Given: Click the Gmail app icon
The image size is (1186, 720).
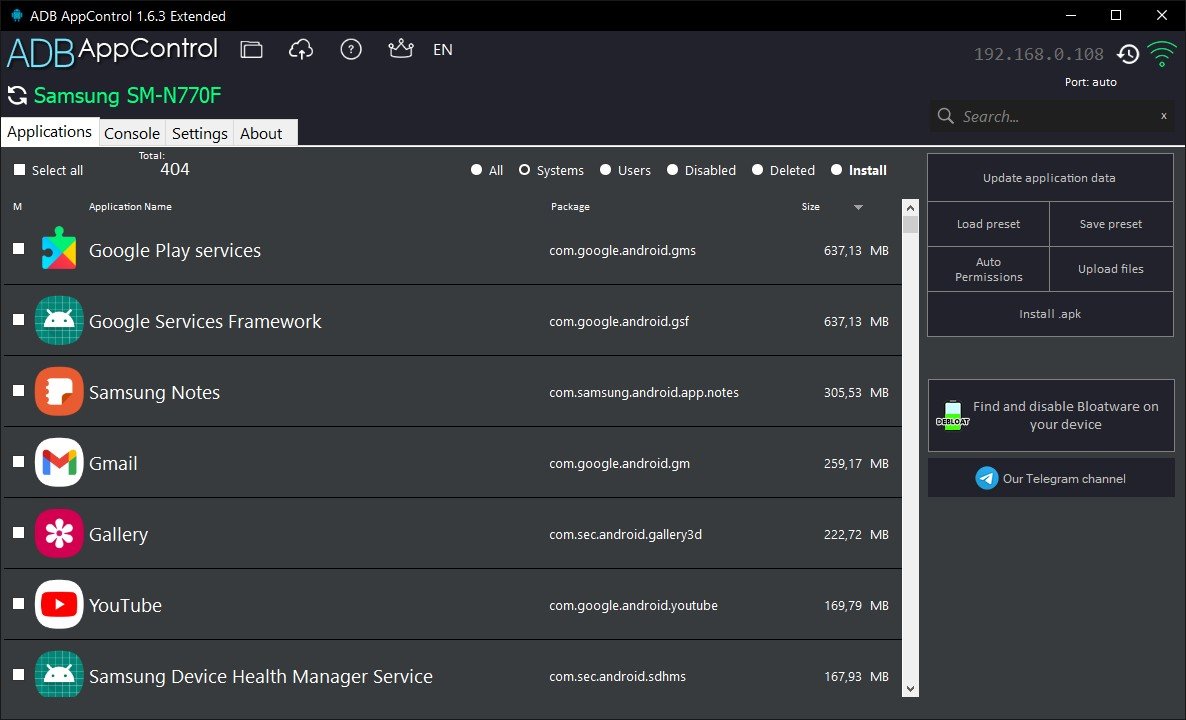Looking at the screenshot, I should (x=59, y=462).
